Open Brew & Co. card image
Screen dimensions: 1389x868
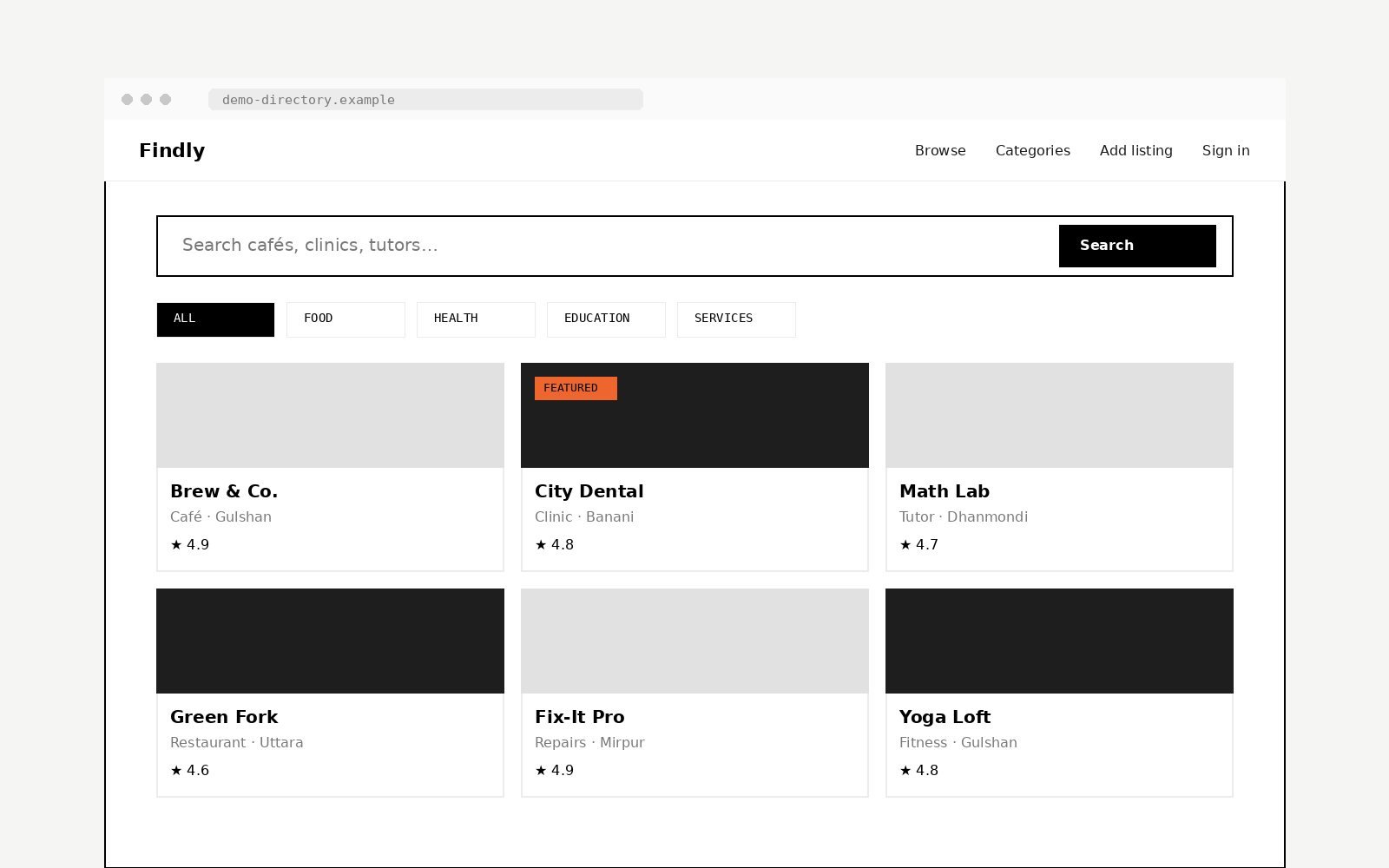coord(330,415)
